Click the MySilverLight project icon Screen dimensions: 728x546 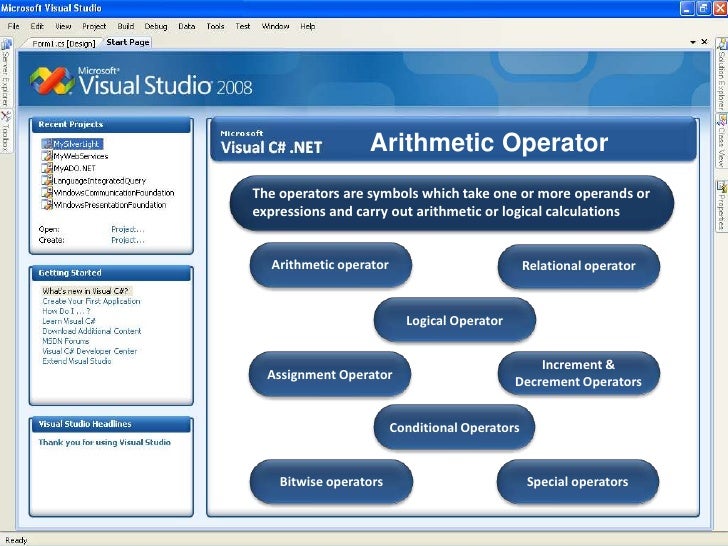pos(46,144)
